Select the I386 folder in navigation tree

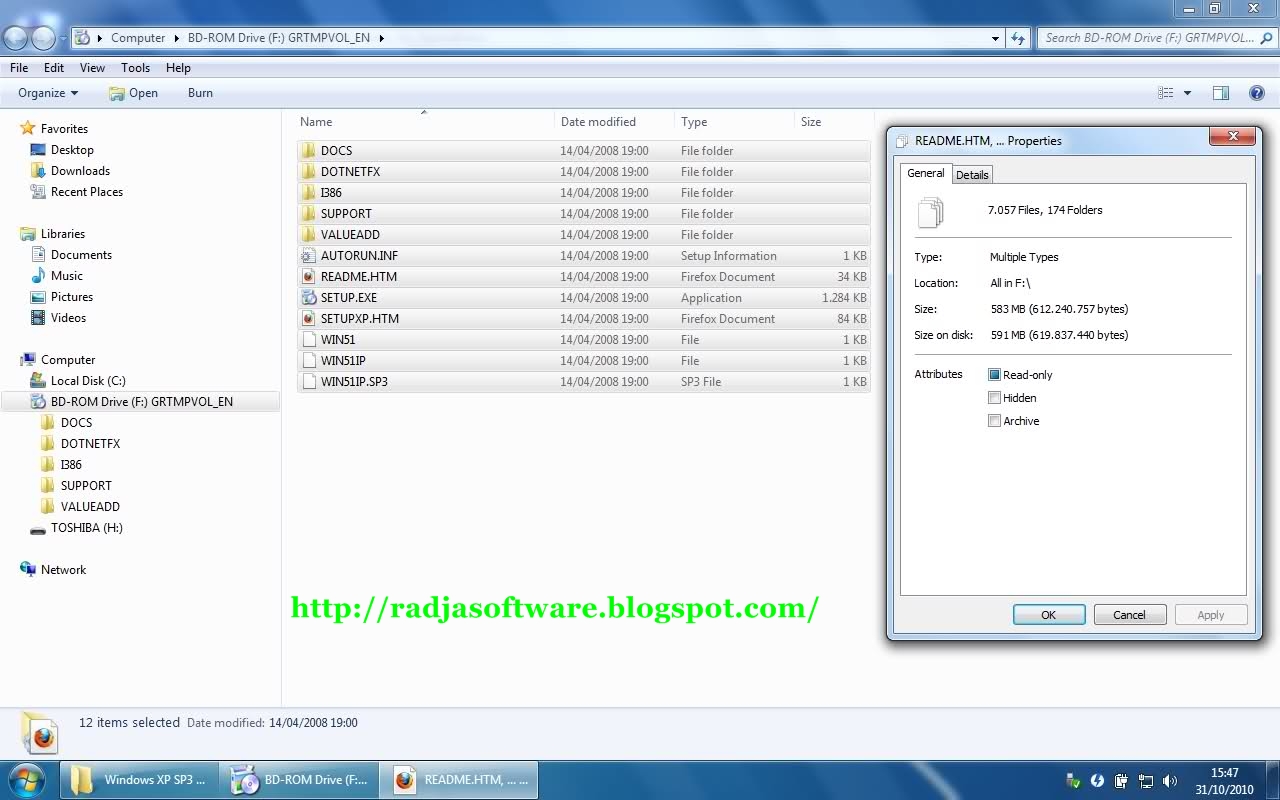pos(71,465)
